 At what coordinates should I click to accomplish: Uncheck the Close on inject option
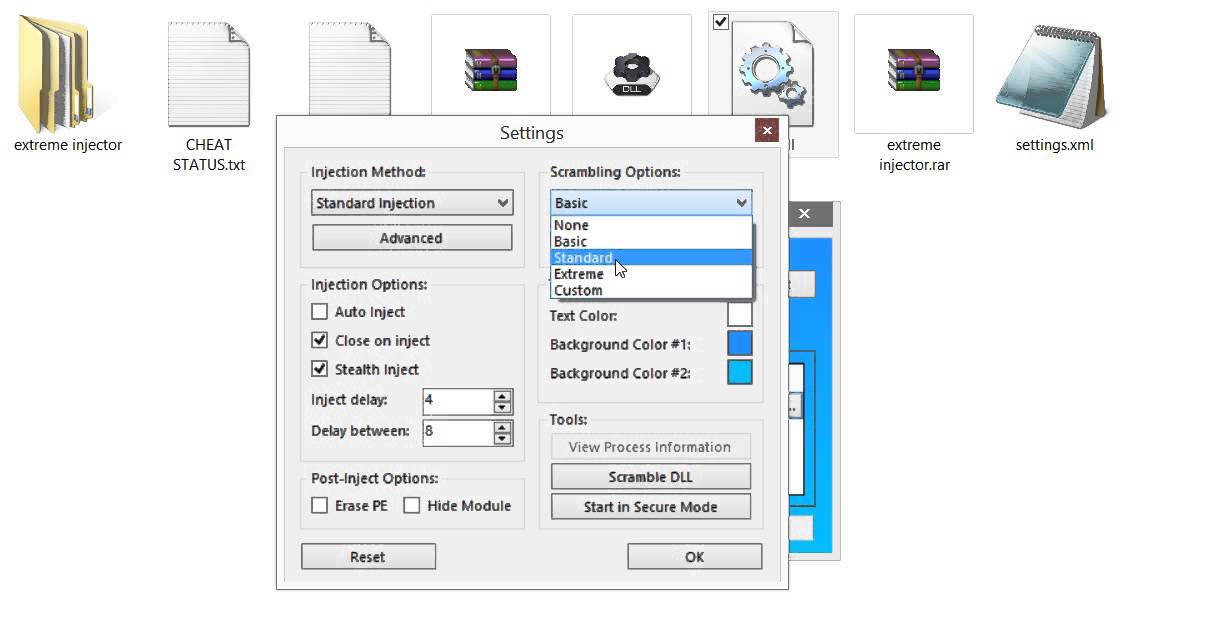320,340
